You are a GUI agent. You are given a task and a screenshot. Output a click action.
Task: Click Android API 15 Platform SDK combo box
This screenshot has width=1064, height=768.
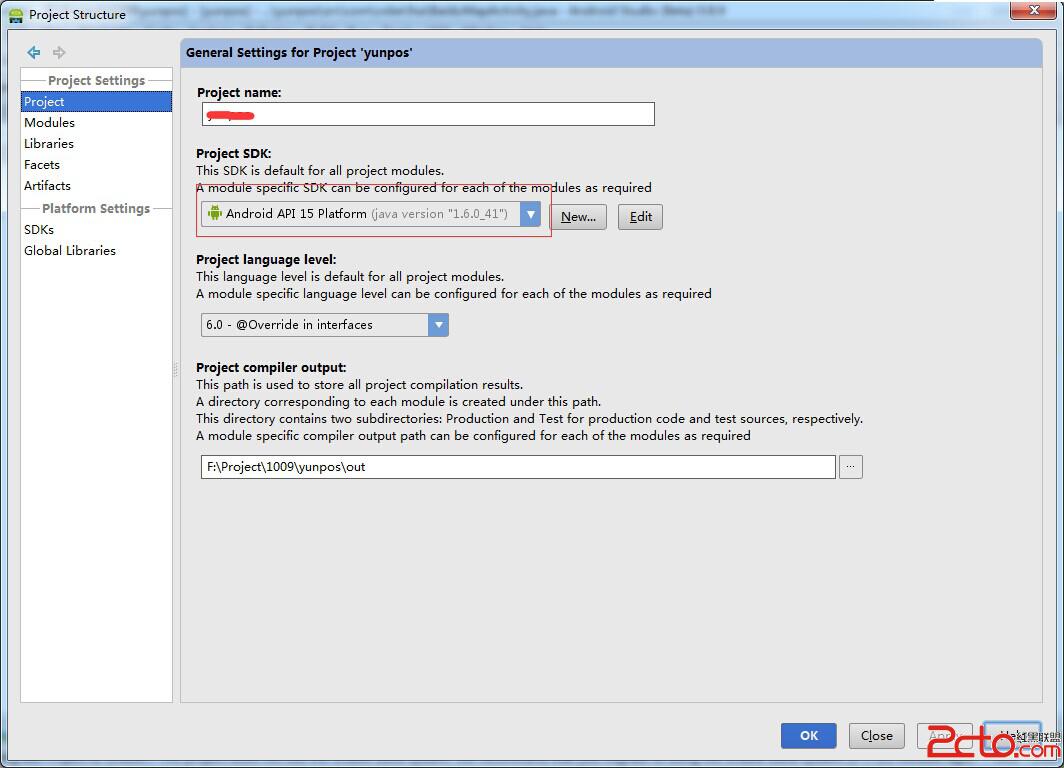coord(370,214)
